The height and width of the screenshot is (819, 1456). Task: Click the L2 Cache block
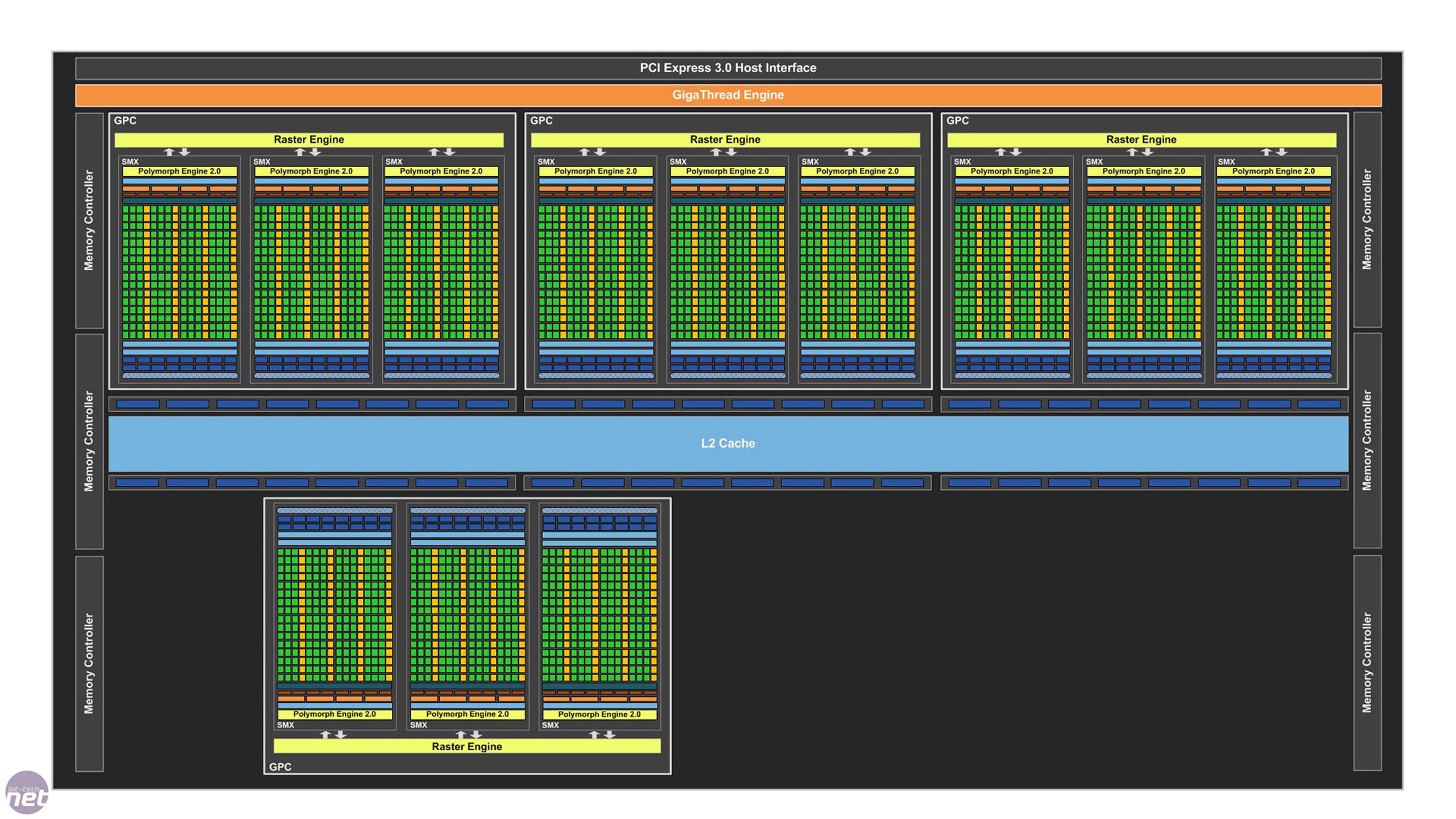coord(727,444)
